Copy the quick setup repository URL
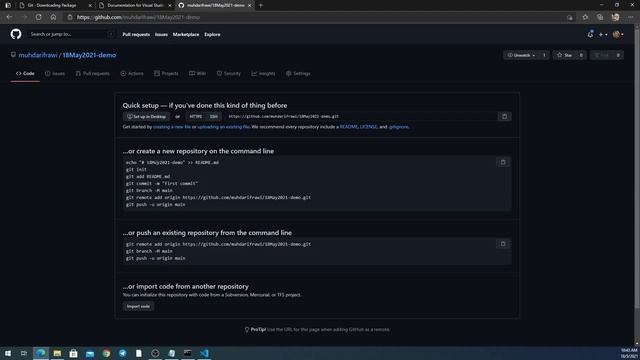The image size is (640, 360). (504, 116)
